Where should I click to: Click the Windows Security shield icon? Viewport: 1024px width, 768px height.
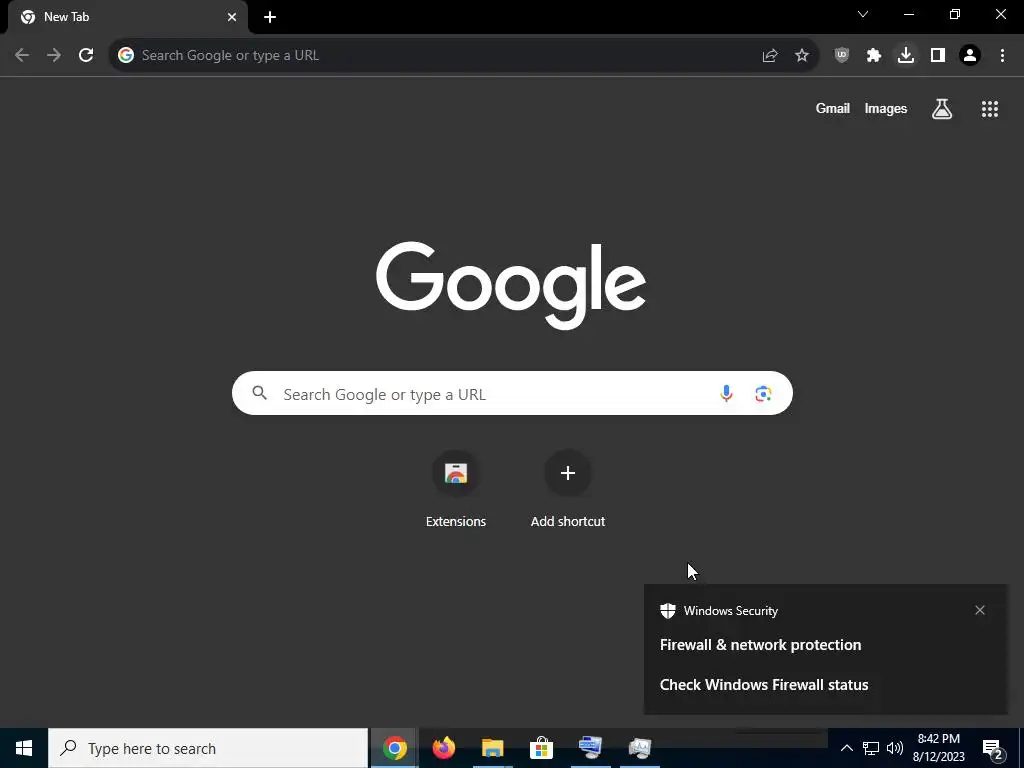point(667,611)
